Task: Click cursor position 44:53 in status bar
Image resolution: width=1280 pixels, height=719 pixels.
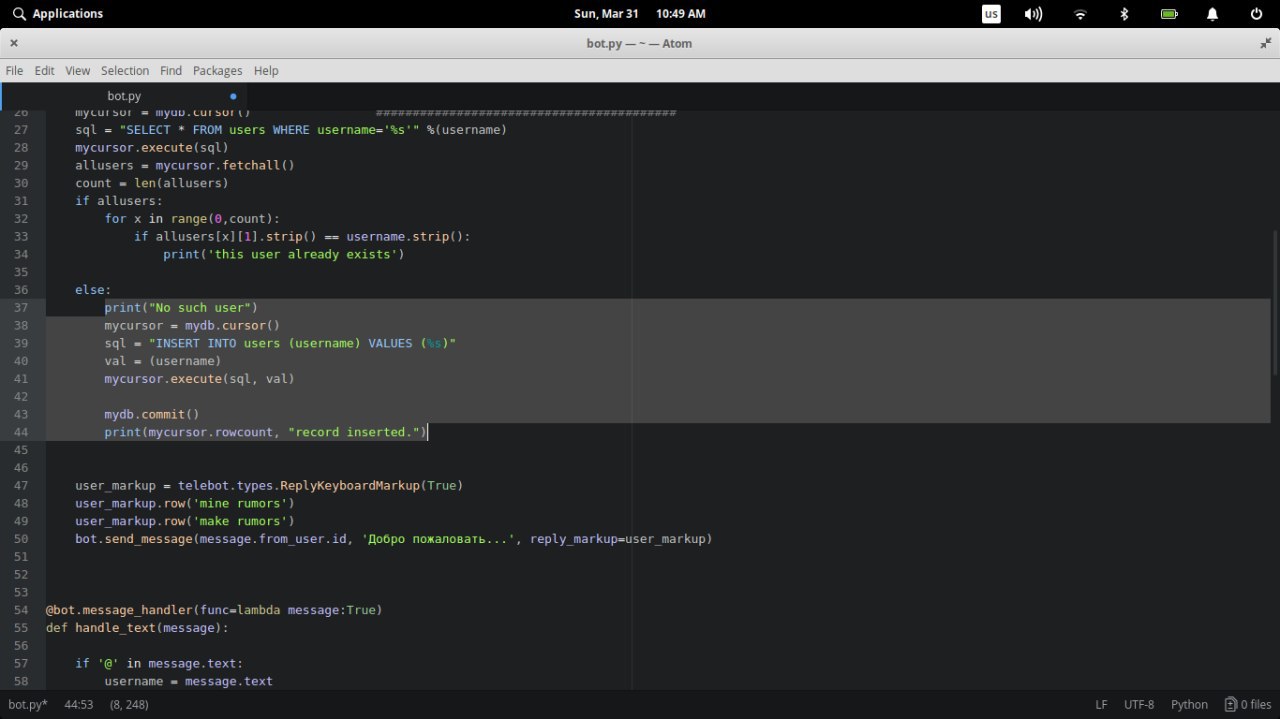Action: click(x=79, y=704)
